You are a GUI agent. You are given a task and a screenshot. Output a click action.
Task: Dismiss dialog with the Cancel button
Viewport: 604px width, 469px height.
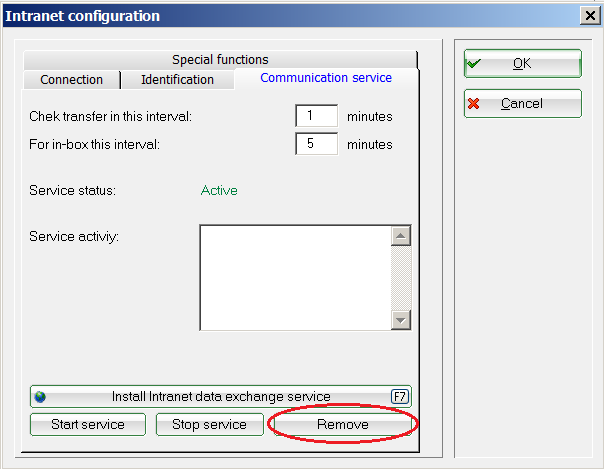(523, 104)
